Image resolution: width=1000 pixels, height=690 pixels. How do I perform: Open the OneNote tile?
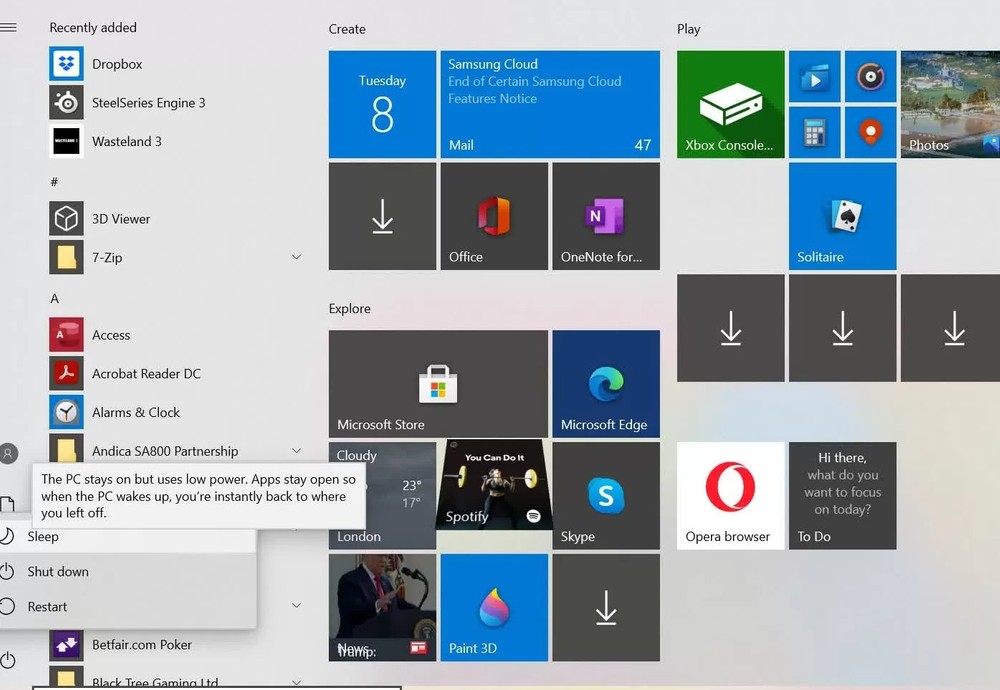[606, 216]
